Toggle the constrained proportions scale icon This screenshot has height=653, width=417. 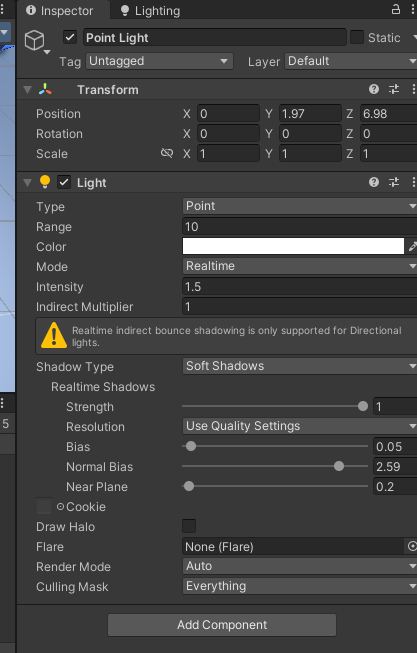pyautogui.click(x=167, y=153)
